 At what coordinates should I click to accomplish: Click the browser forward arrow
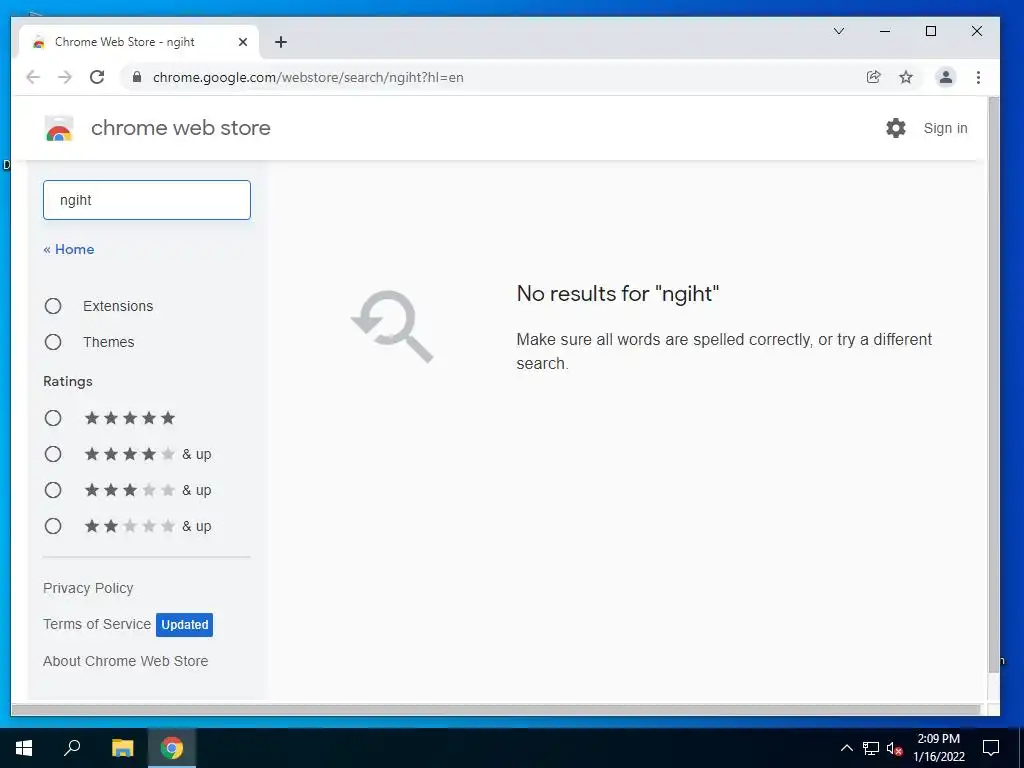[65, 77]
